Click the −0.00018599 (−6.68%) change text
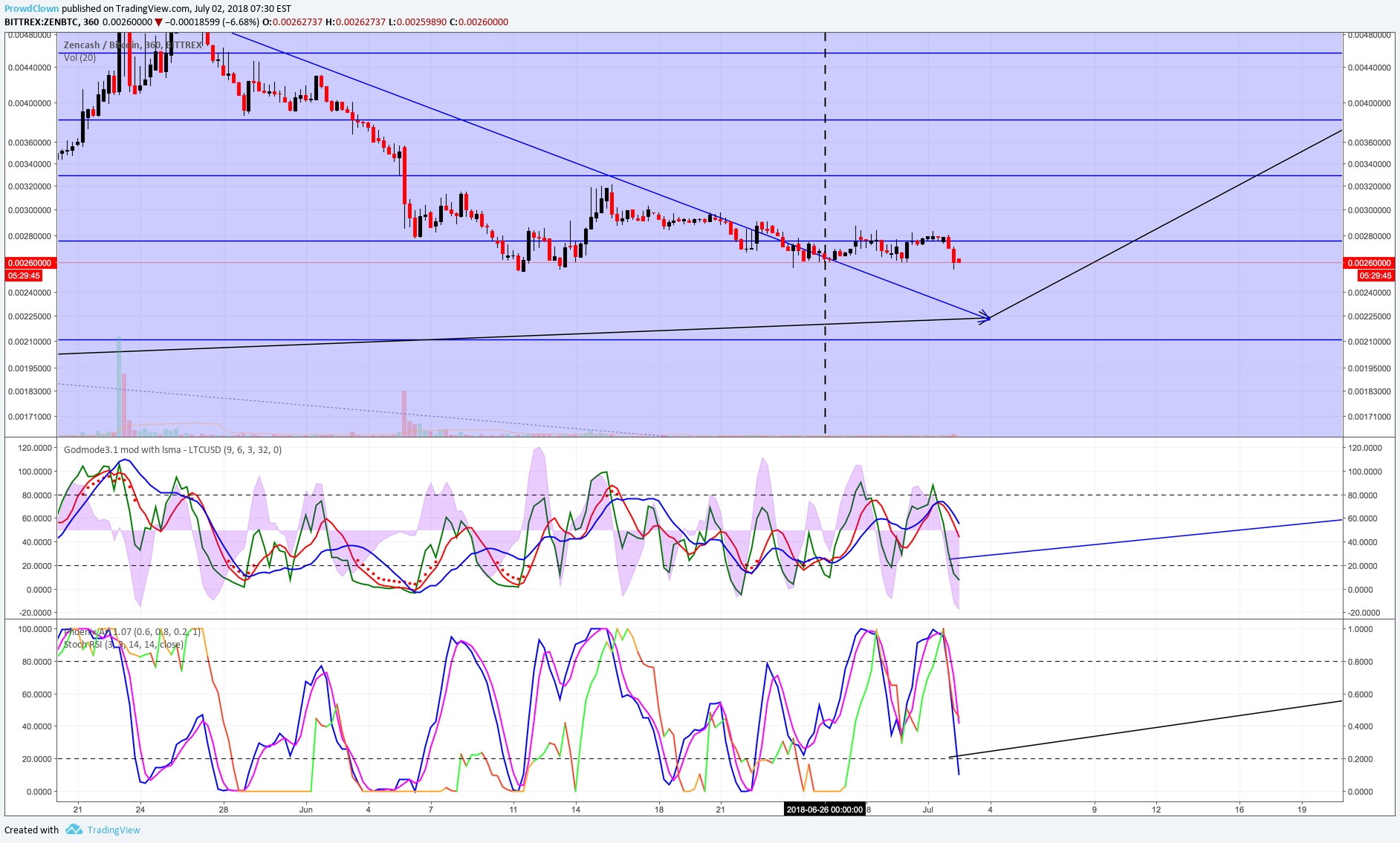The height and width of the screenshot is (843, 1400). coord(212,22)
